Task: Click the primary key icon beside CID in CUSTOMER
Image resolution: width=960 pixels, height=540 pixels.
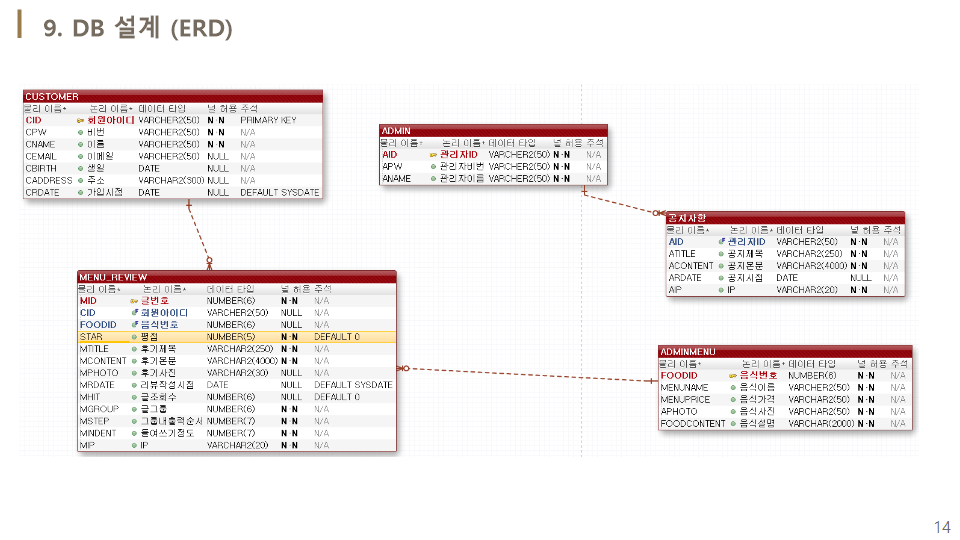Action: point(80,121)
